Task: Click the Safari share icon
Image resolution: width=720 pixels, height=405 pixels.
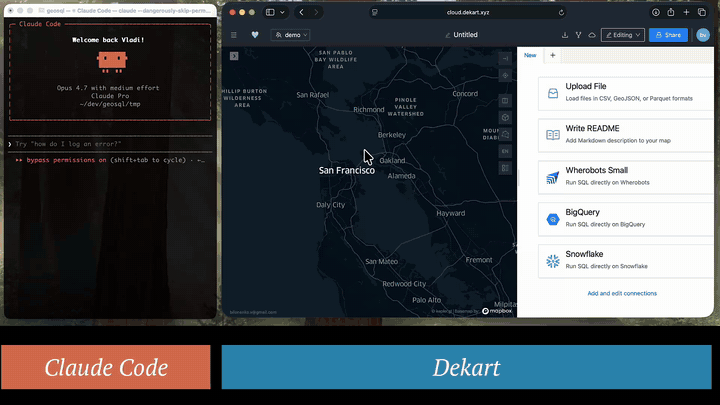Action: (671, 12)
